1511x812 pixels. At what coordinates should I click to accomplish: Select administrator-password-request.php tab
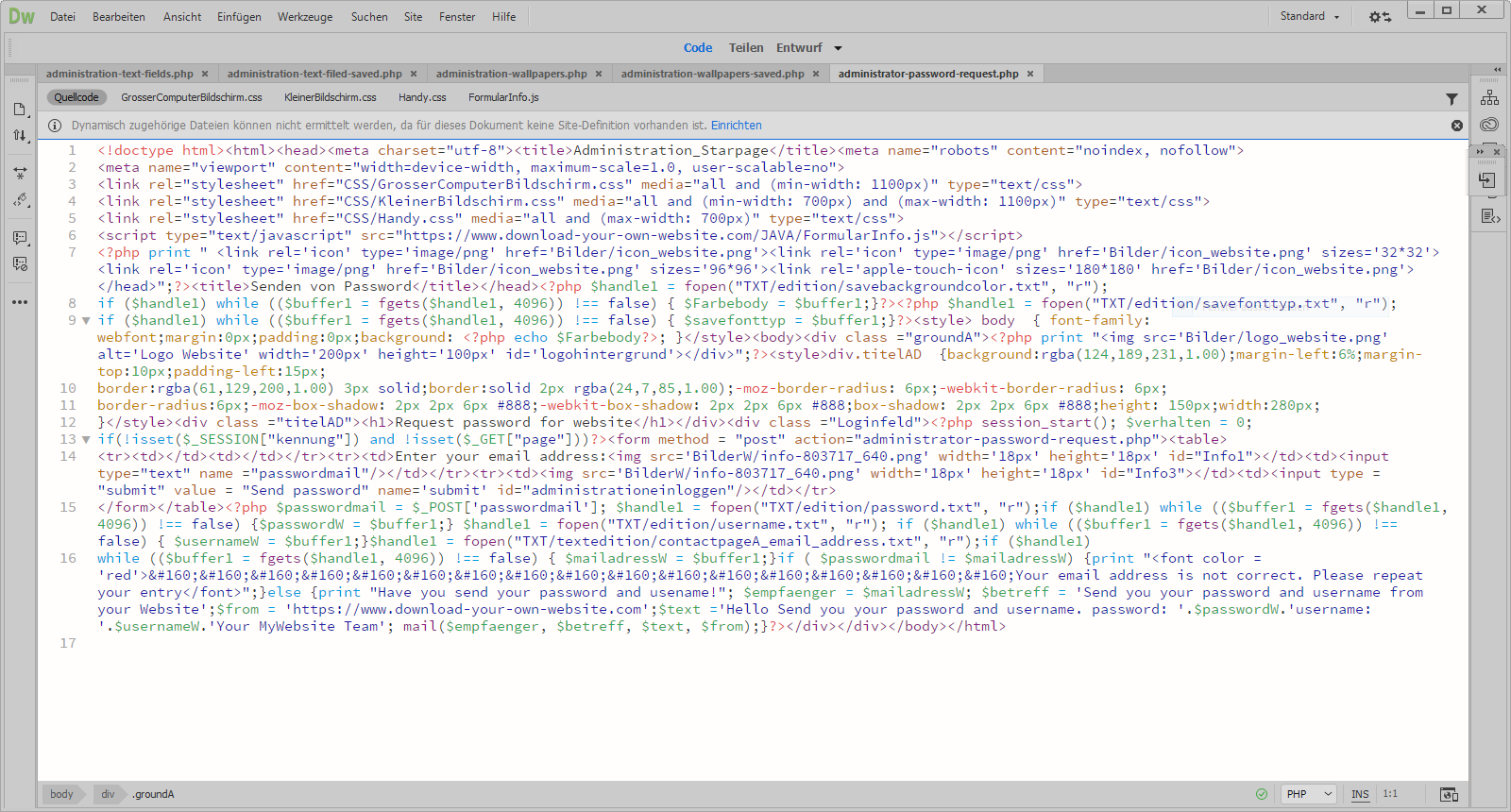928,74
